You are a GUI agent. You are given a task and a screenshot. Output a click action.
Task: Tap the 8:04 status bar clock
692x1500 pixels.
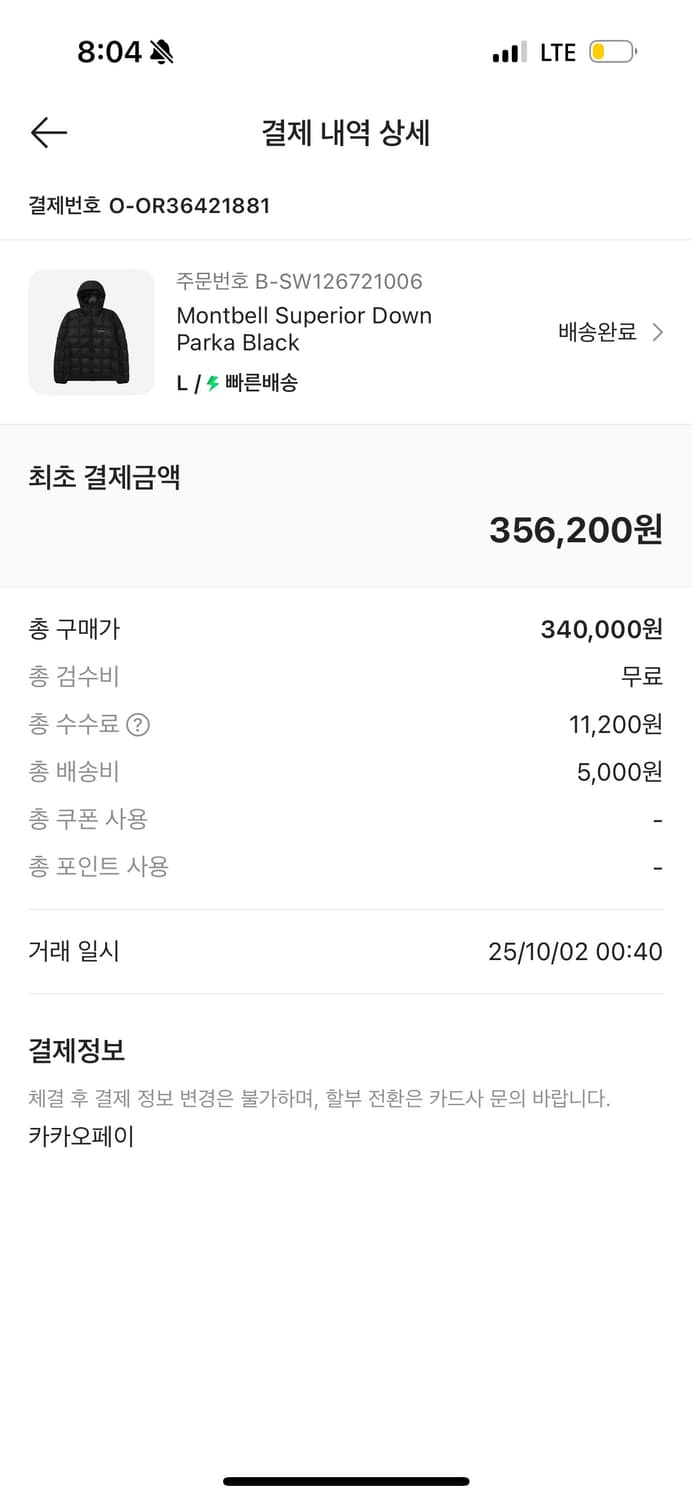point(109,52)
